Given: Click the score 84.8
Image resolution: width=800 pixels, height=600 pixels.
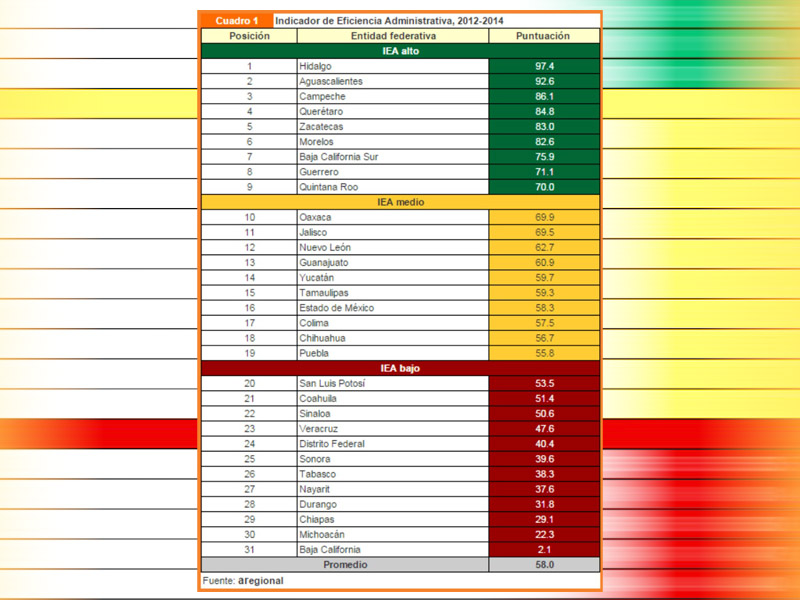Looking at the screenshot, I should pos(544,111).
